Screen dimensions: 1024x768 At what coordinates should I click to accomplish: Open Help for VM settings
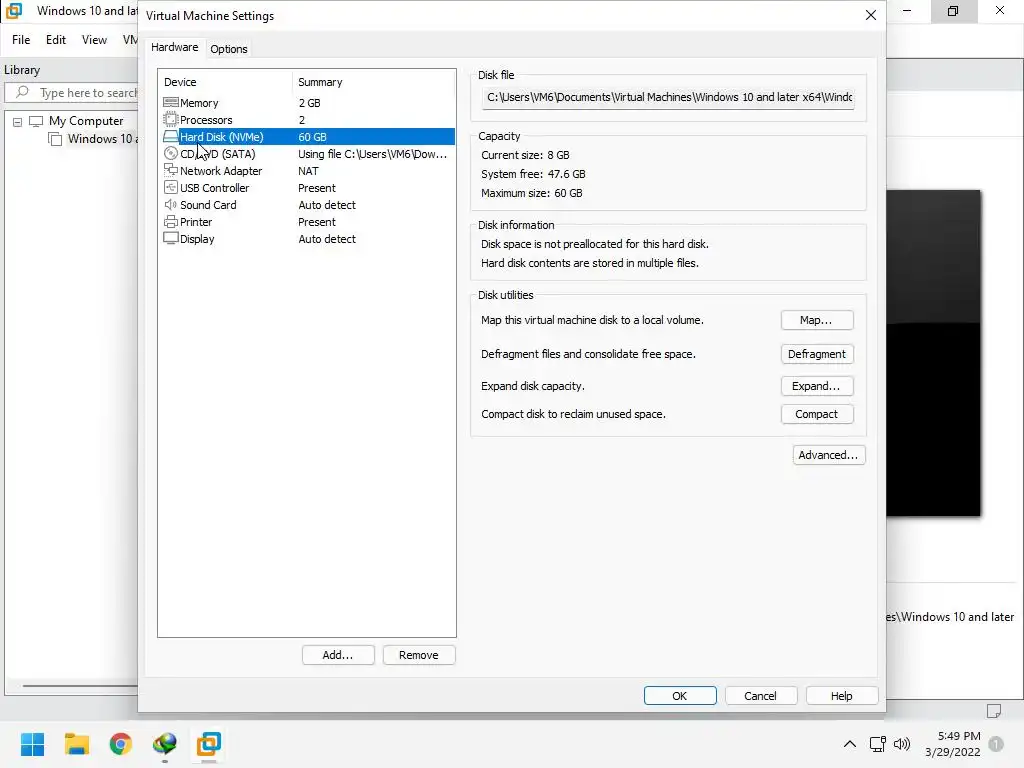point(842,696)
